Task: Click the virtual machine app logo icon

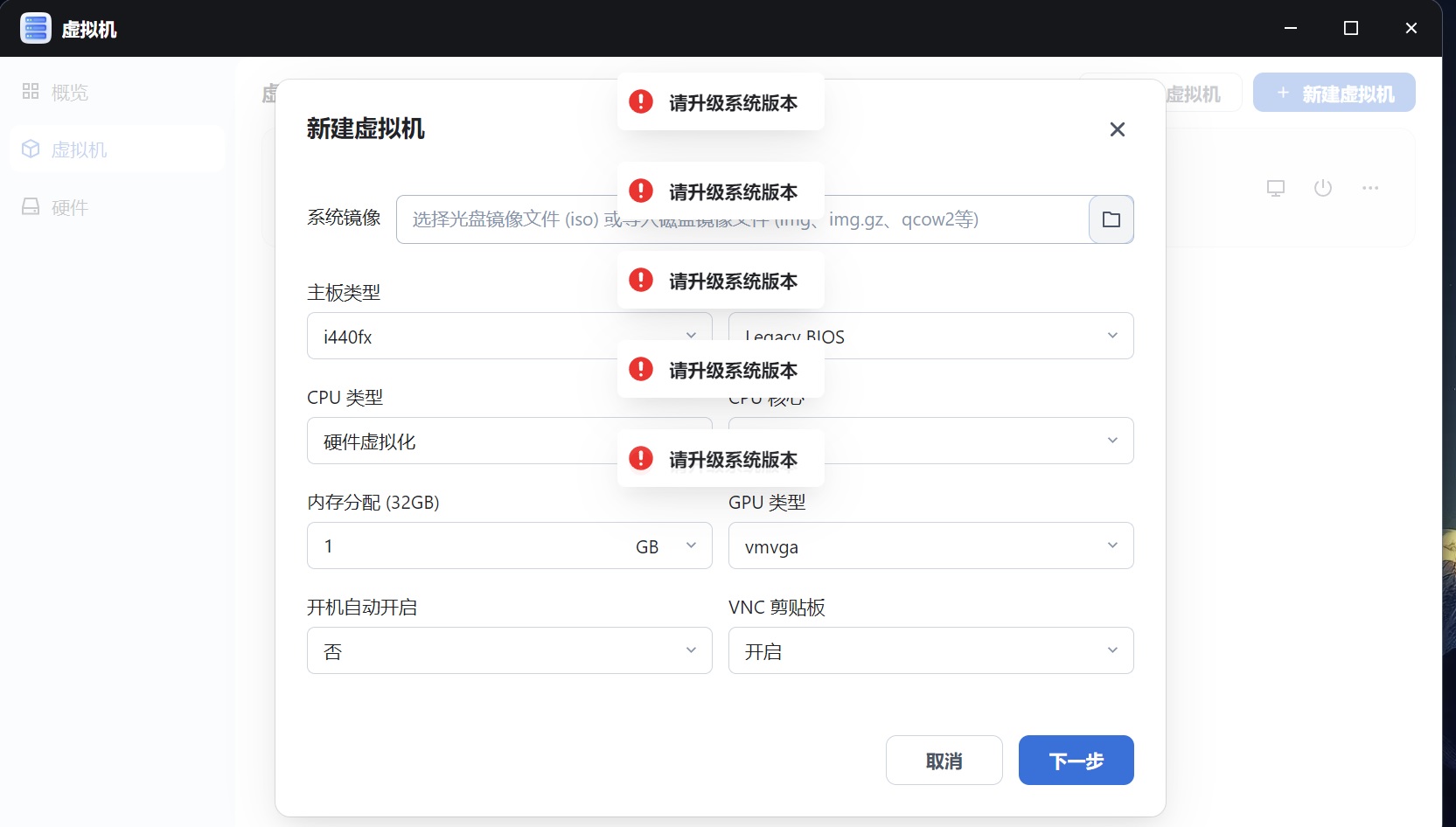Action: coord(36,28)
